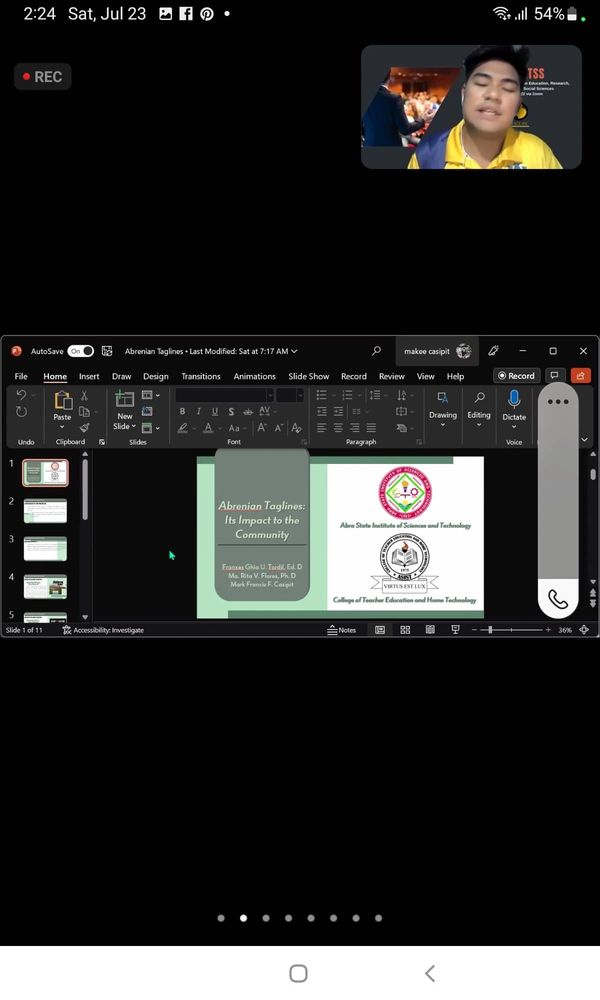Collapse the ribbon with the chevron
Screen dimensions: 600x1000
585,439
